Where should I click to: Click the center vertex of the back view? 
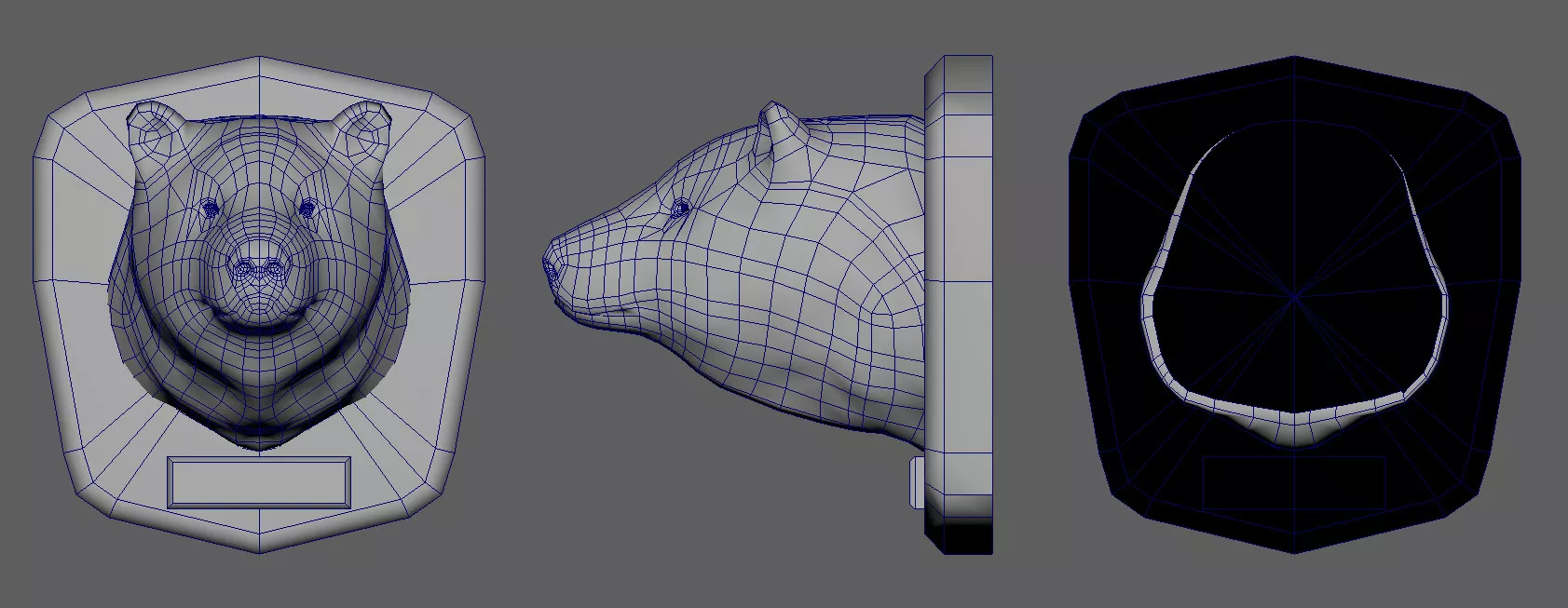[1294, 298]
